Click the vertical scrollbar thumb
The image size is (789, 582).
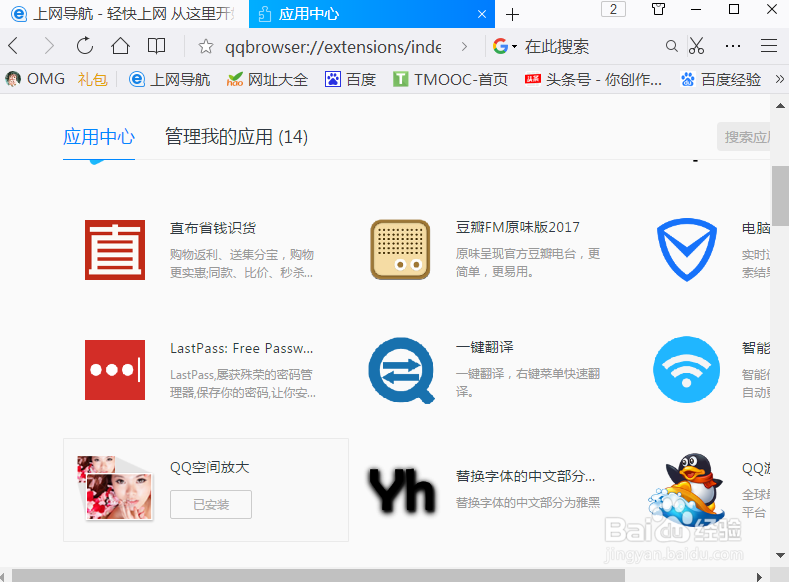click(780, 195)
